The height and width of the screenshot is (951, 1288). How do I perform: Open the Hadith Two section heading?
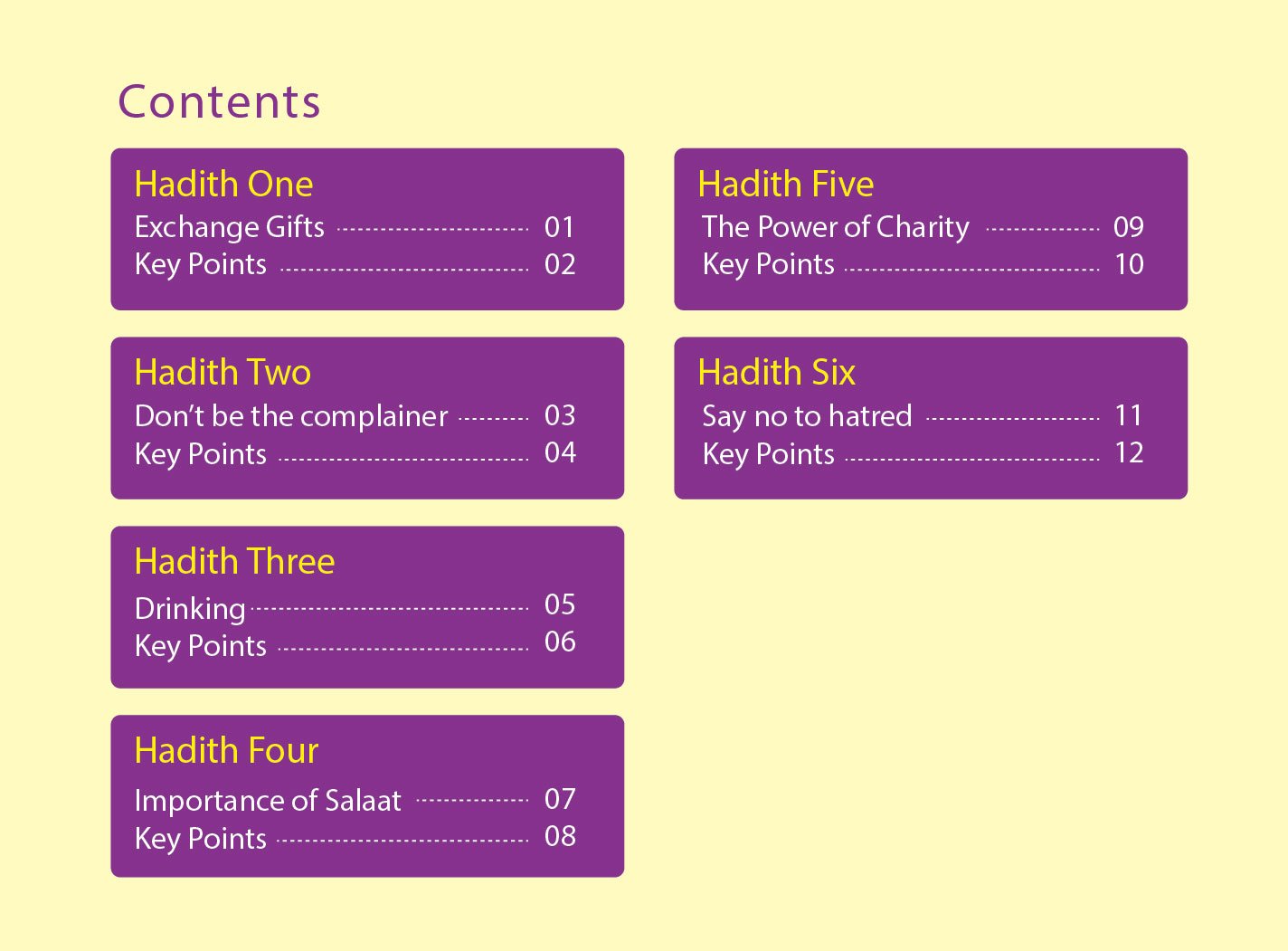223,373
